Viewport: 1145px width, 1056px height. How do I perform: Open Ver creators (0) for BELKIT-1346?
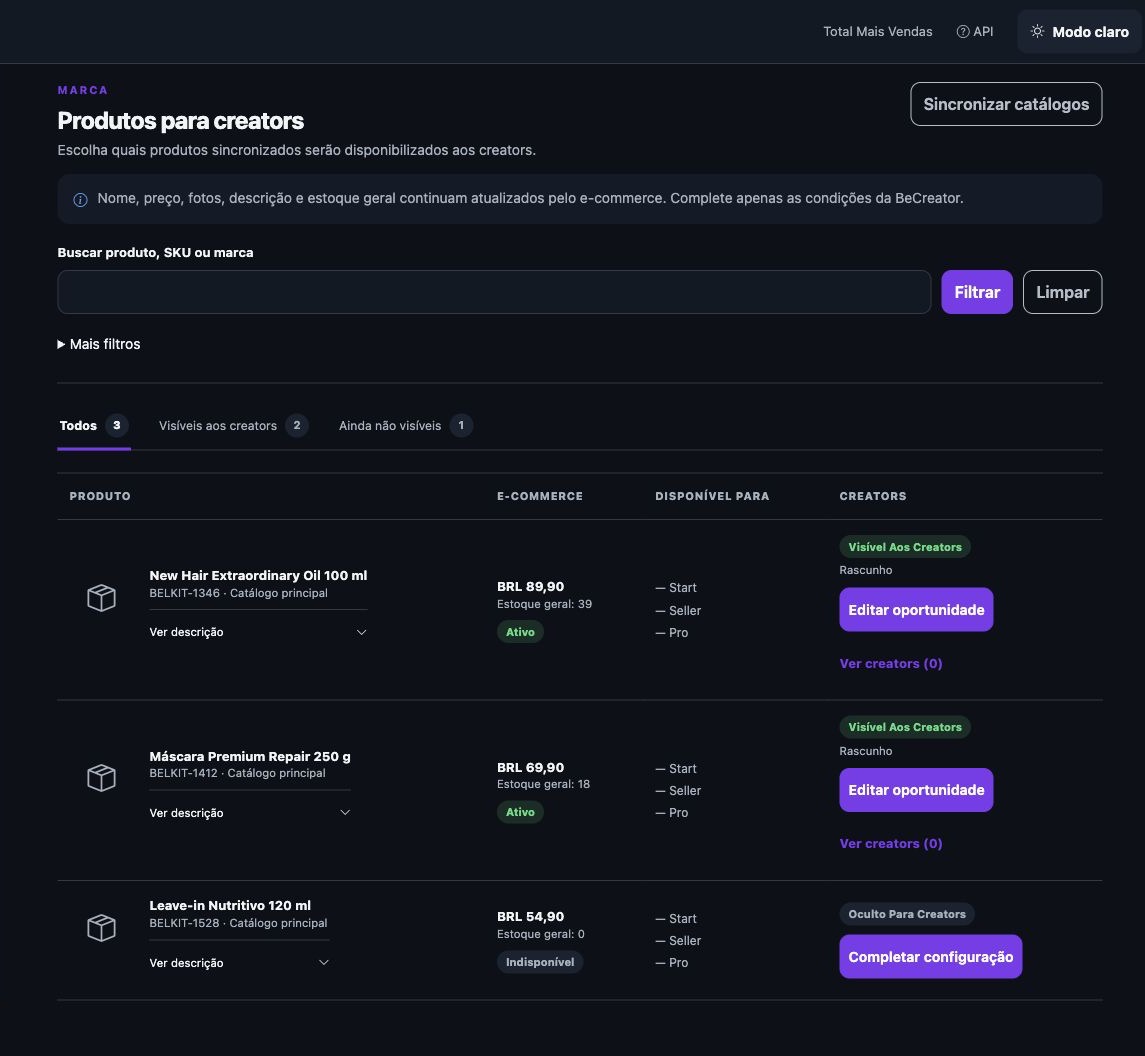pos(891,664)
